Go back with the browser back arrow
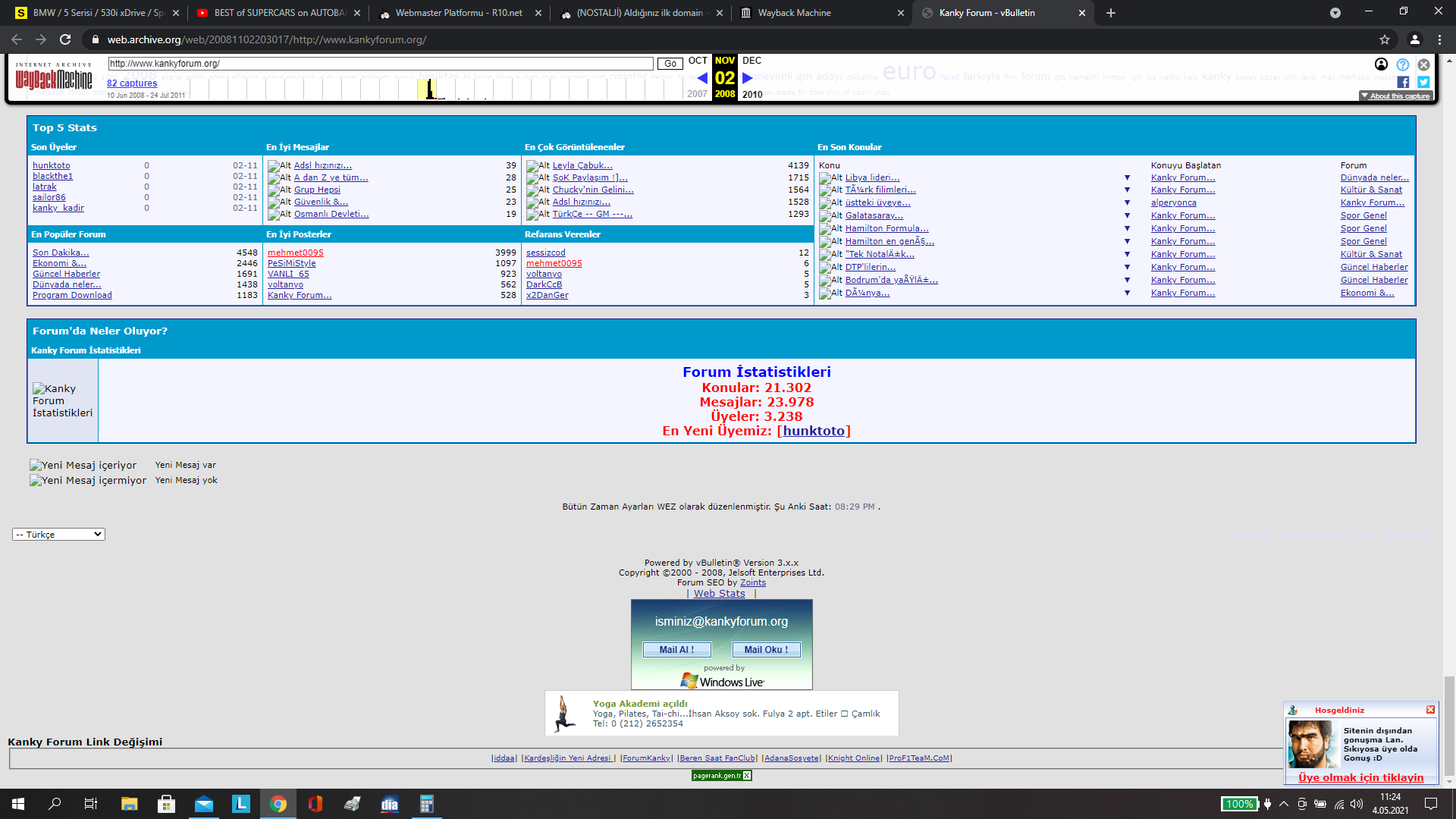 coord(17,39)
